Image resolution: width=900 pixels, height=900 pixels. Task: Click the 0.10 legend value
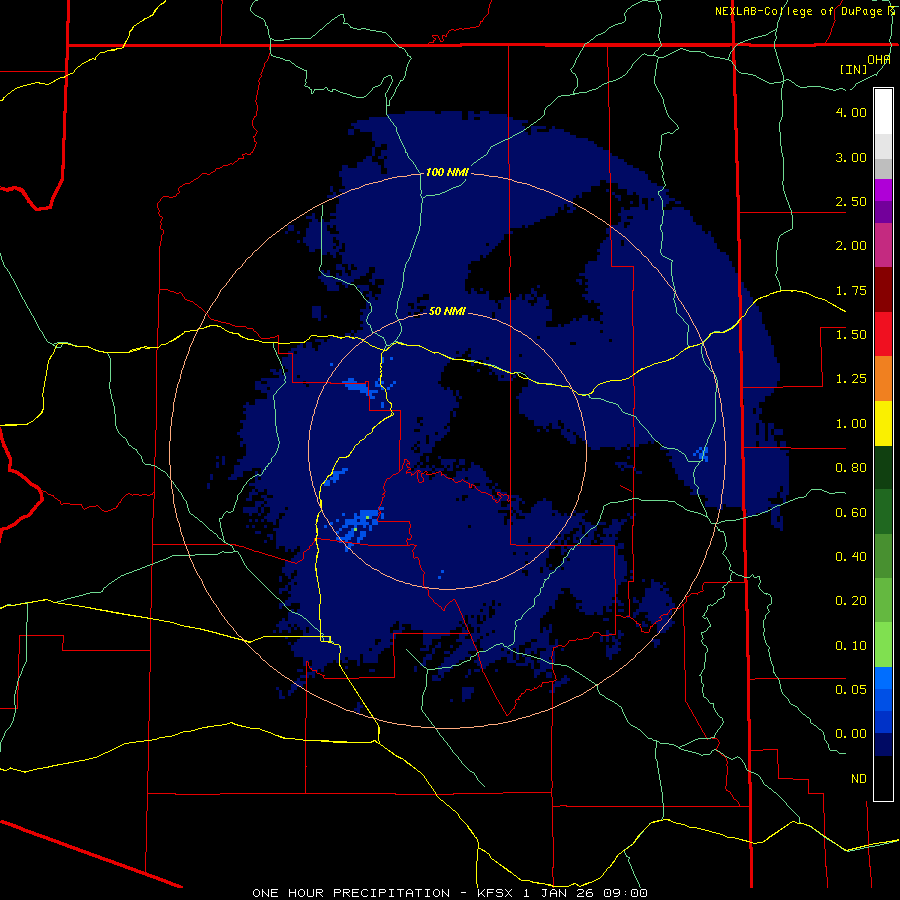pos(851,646)
